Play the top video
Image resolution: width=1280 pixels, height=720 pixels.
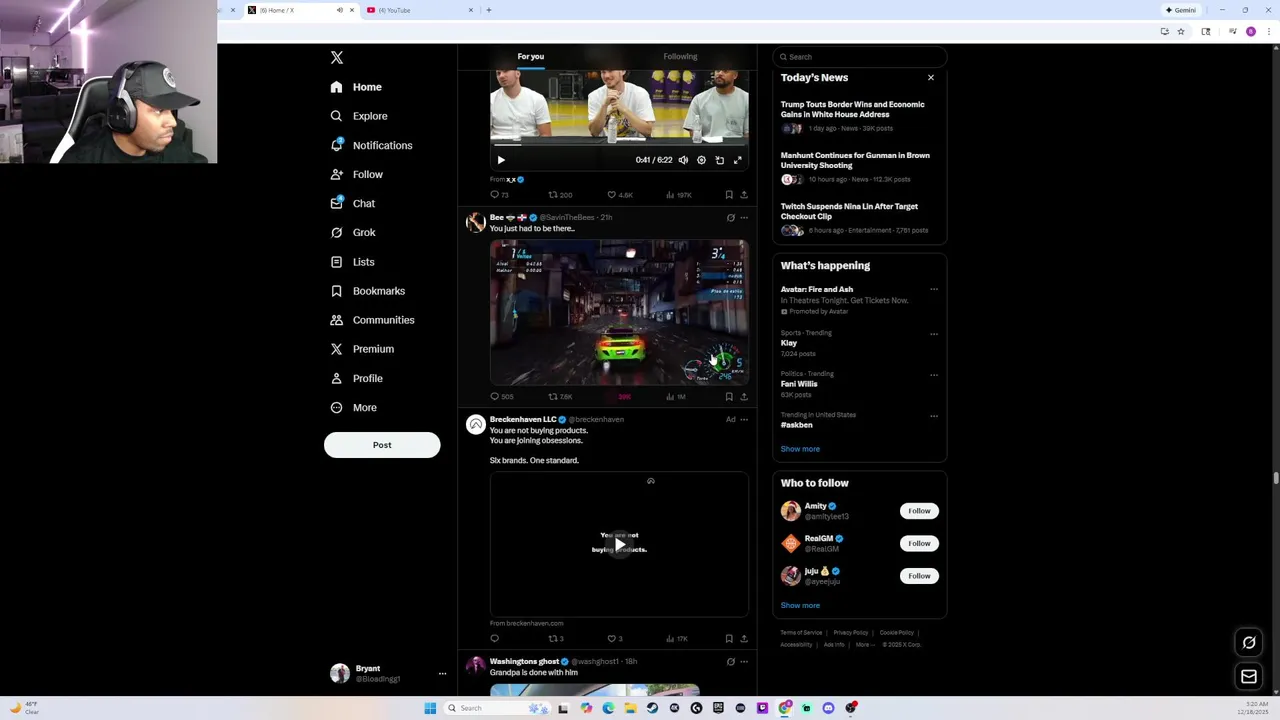click(x=501, y=160)
